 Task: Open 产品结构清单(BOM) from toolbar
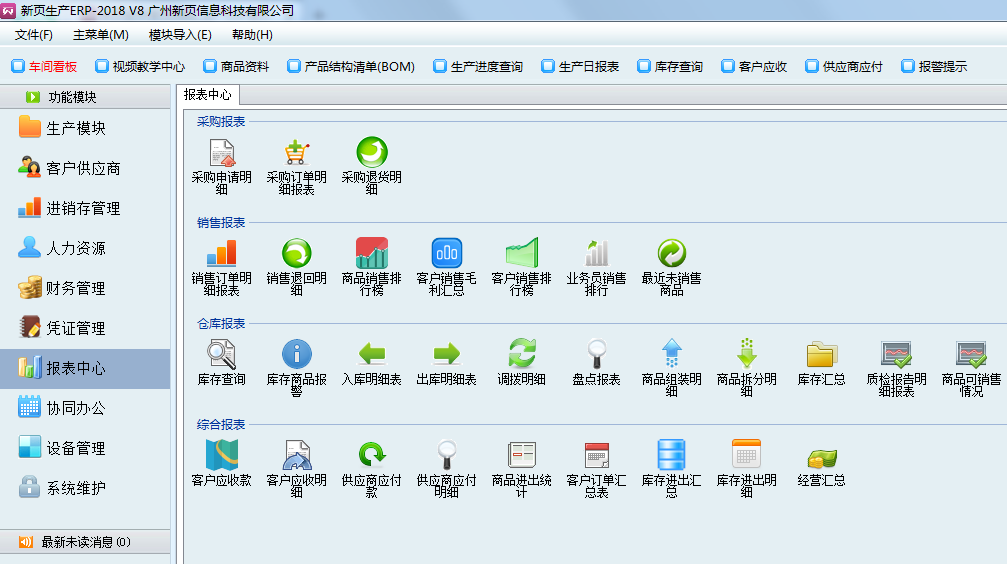(351, 67)
